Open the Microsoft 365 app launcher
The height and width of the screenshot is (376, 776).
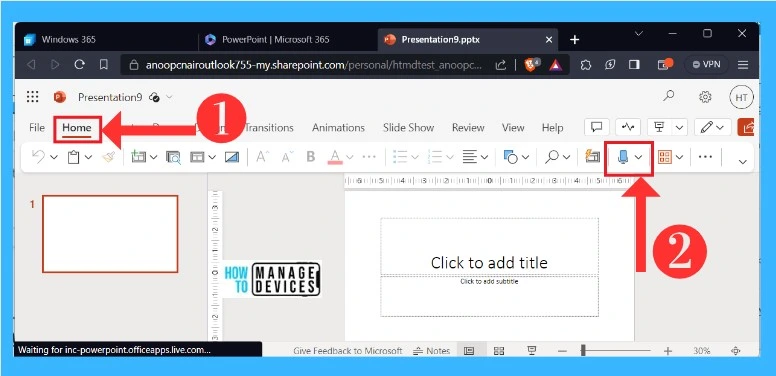coord(33,97)
